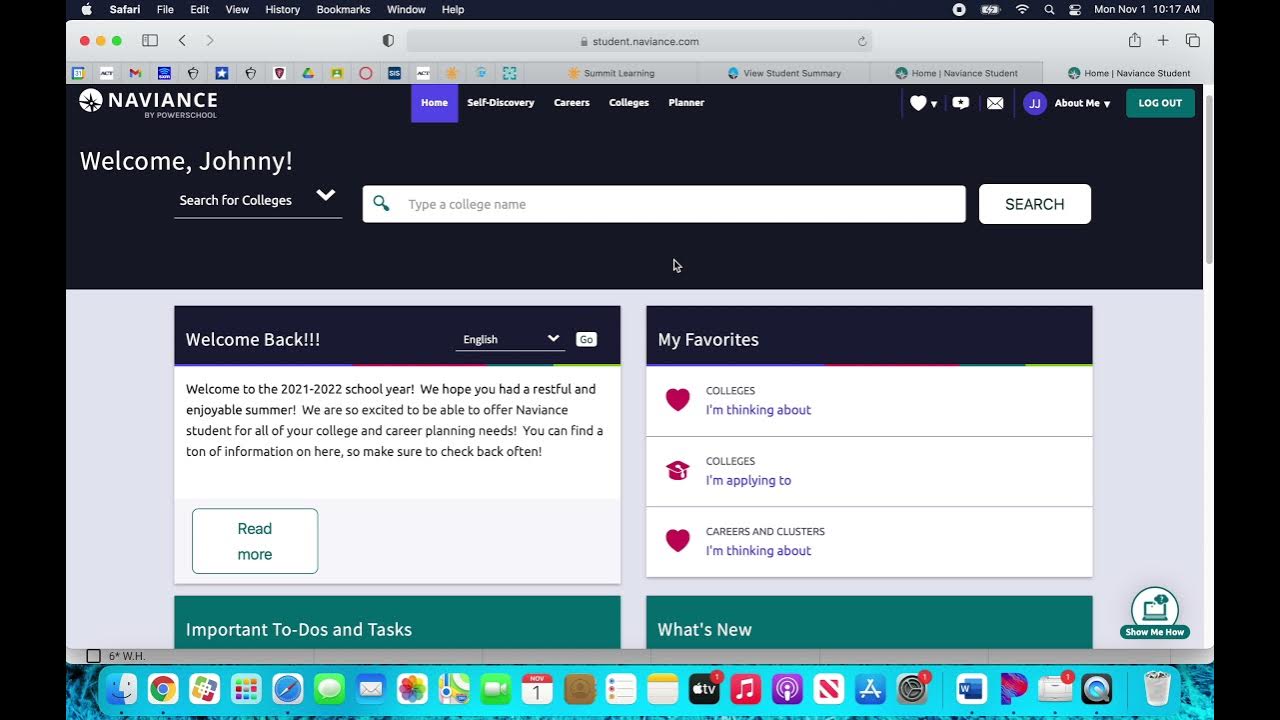This screenshot has height=720, width=1280.
Task: Click the Safari share icon
Action: pyautogui.click(x=1134, y=40)
